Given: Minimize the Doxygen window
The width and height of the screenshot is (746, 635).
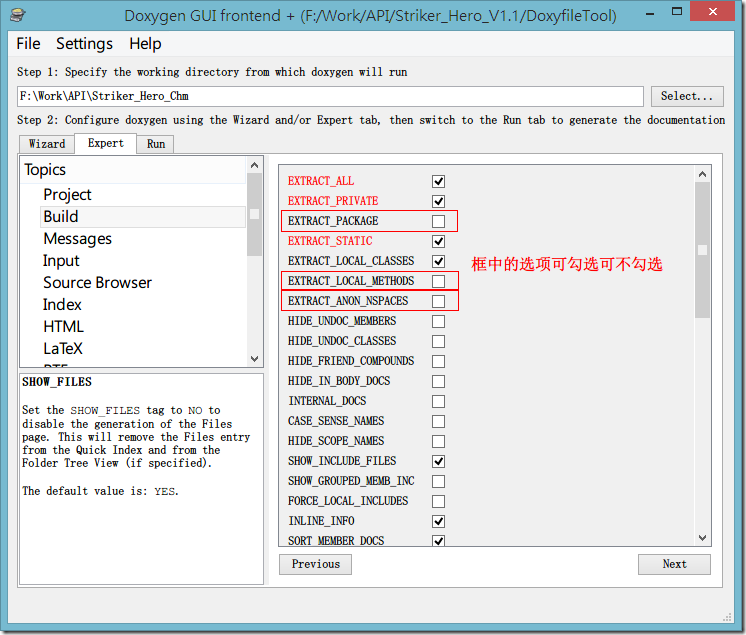Looking at the screenshot, I should pos(650,12).
